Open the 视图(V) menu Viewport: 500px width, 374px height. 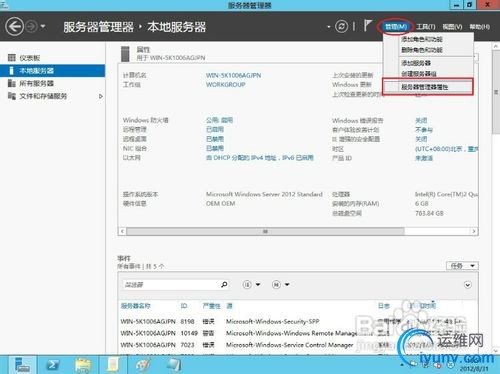452,27
